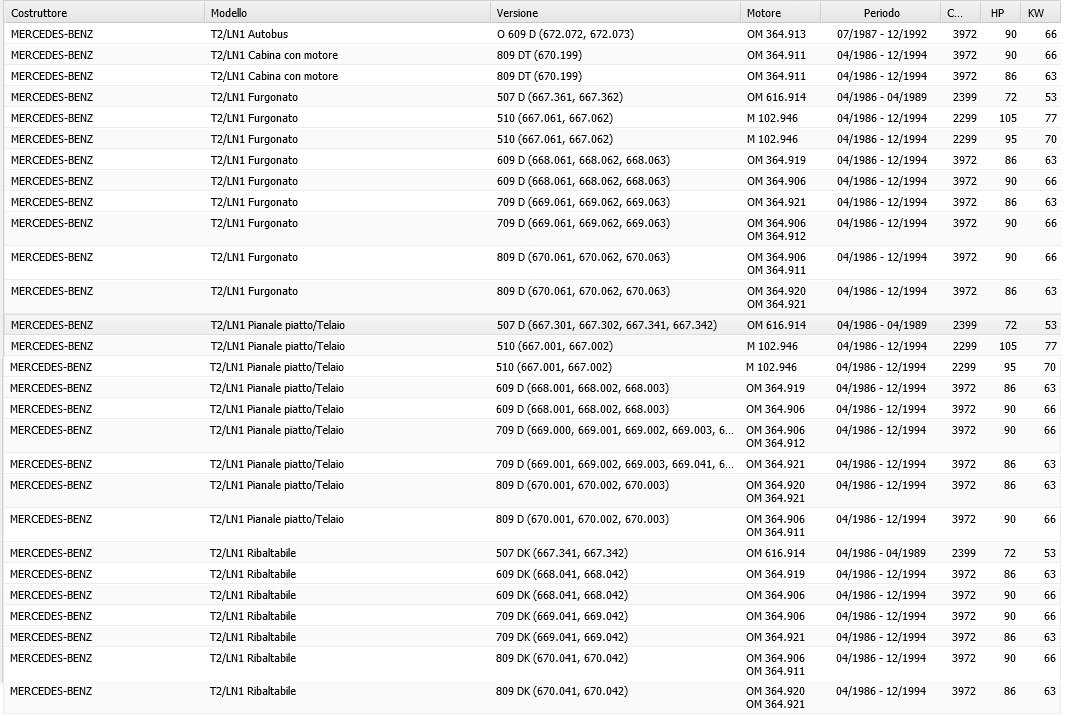Select the 'T2/LN1 Autobus' model cell
Image resolution: width=1065 pixels, height=716 pixels.
click(x=249, y=34)
